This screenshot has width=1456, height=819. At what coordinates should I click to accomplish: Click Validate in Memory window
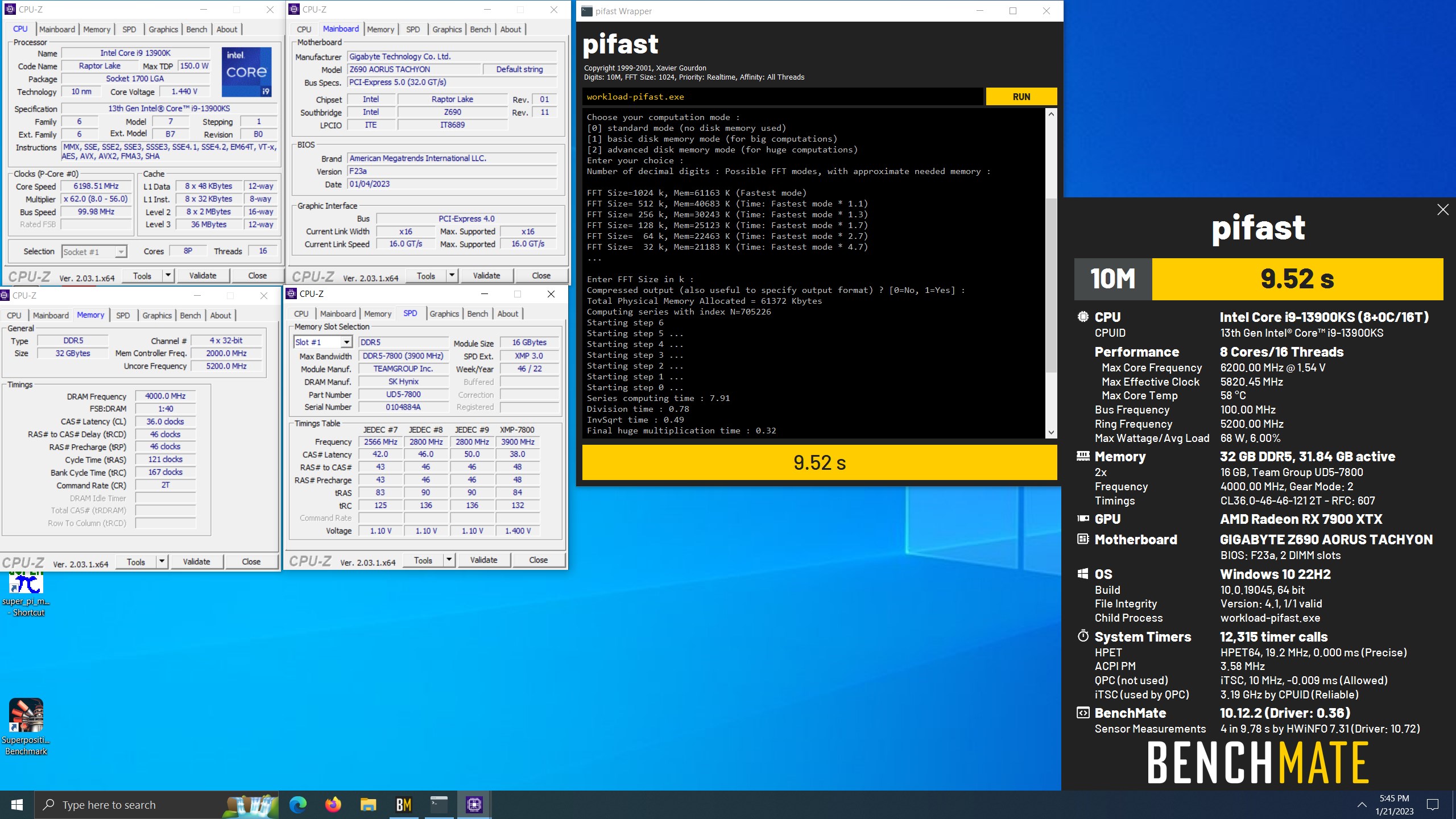click(x=196, y=561)
